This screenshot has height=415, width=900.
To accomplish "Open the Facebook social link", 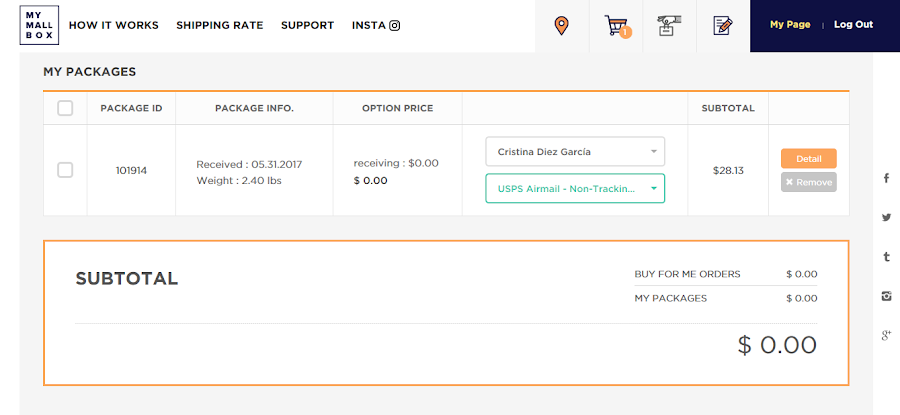I will [886, 178].
